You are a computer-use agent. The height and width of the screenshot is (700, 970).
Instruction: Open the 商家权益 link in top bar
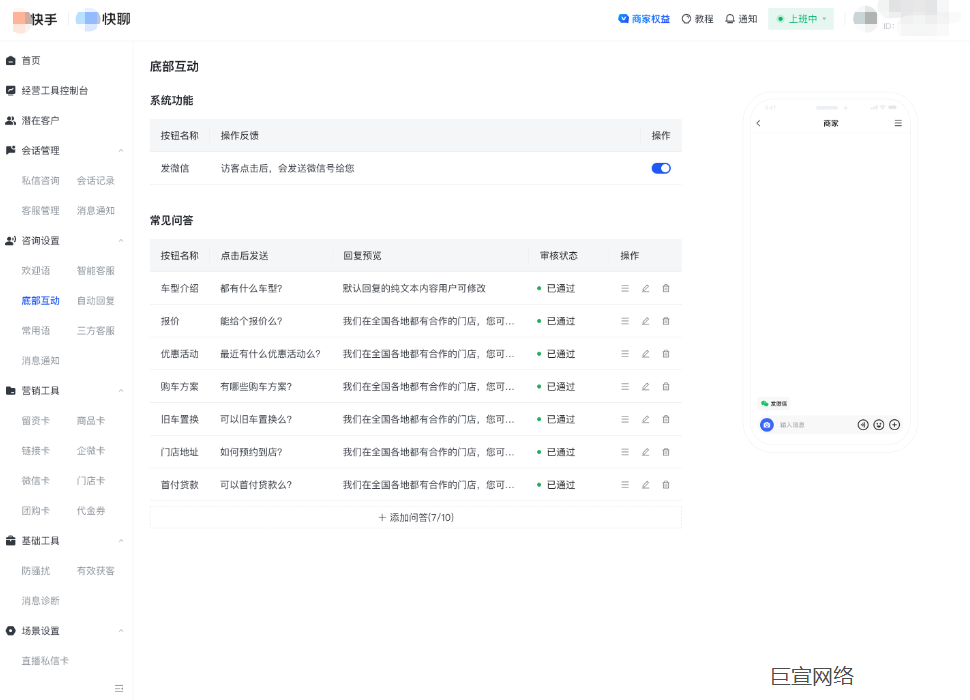(643, 18)
